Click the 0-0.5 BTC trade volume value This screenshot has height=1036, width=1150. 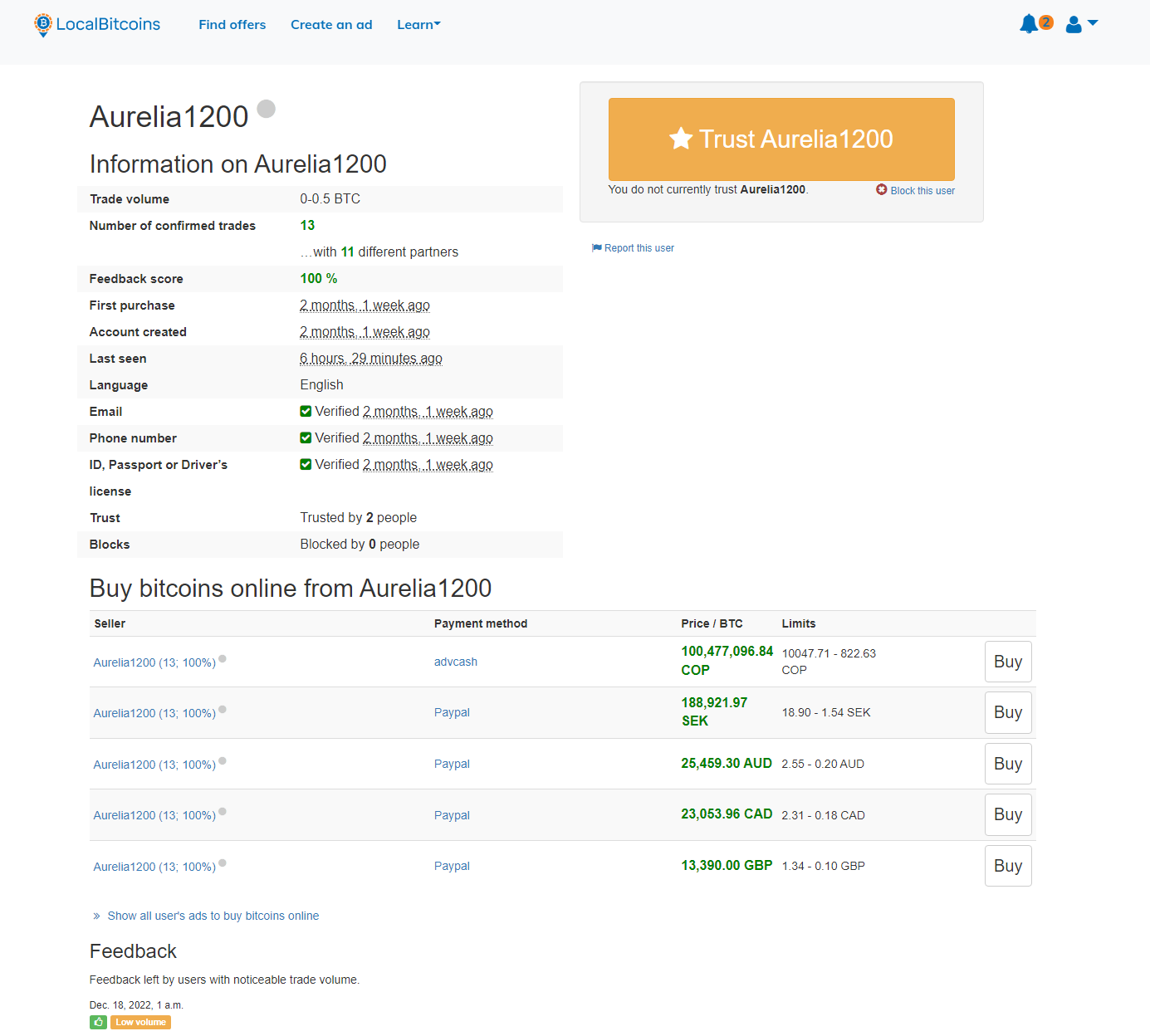pyautogui.click(x=330, y=199)
